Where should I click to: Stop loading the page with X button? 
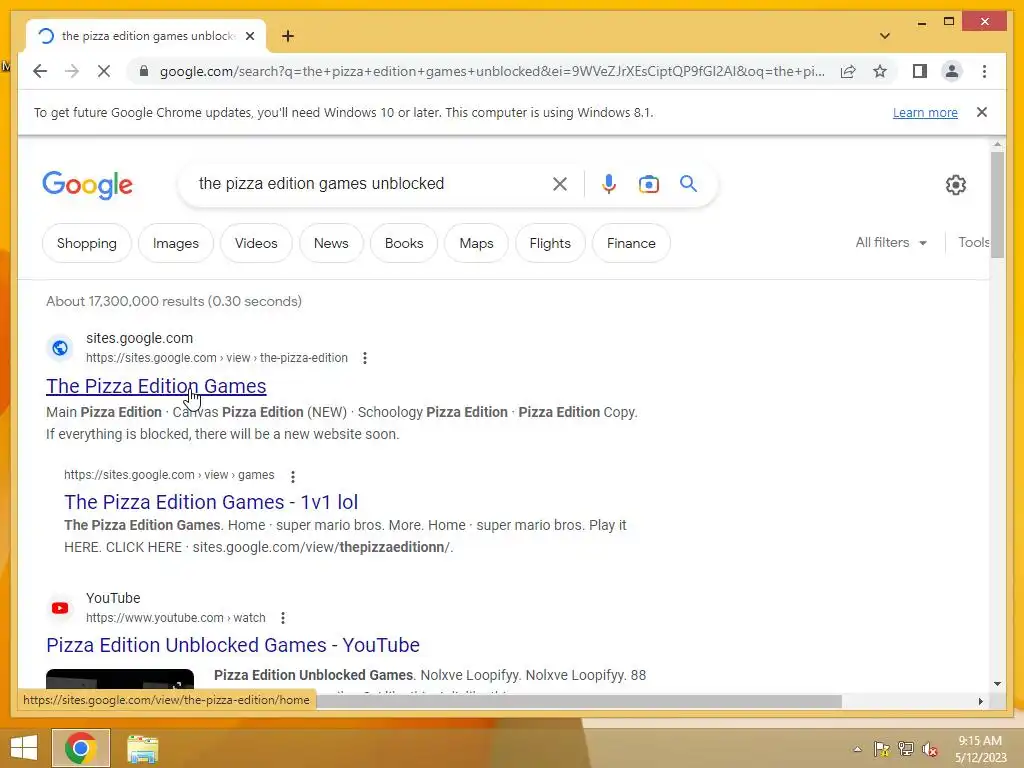pos(104,71)
